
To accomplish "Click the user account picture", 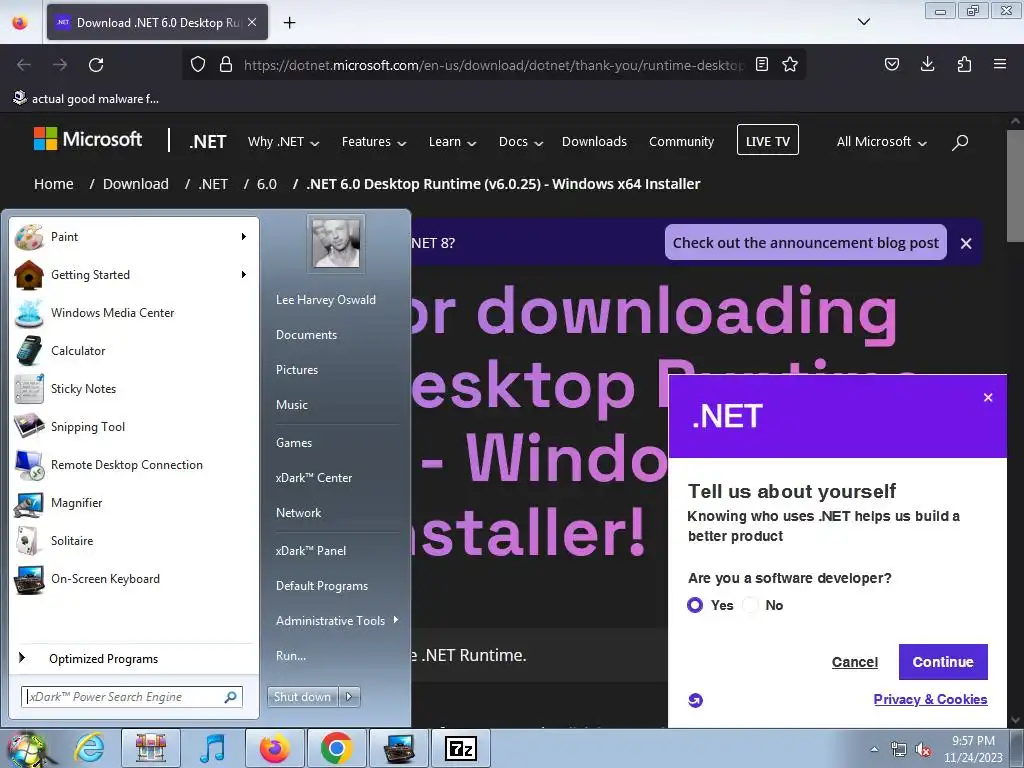I will point(336,243).
